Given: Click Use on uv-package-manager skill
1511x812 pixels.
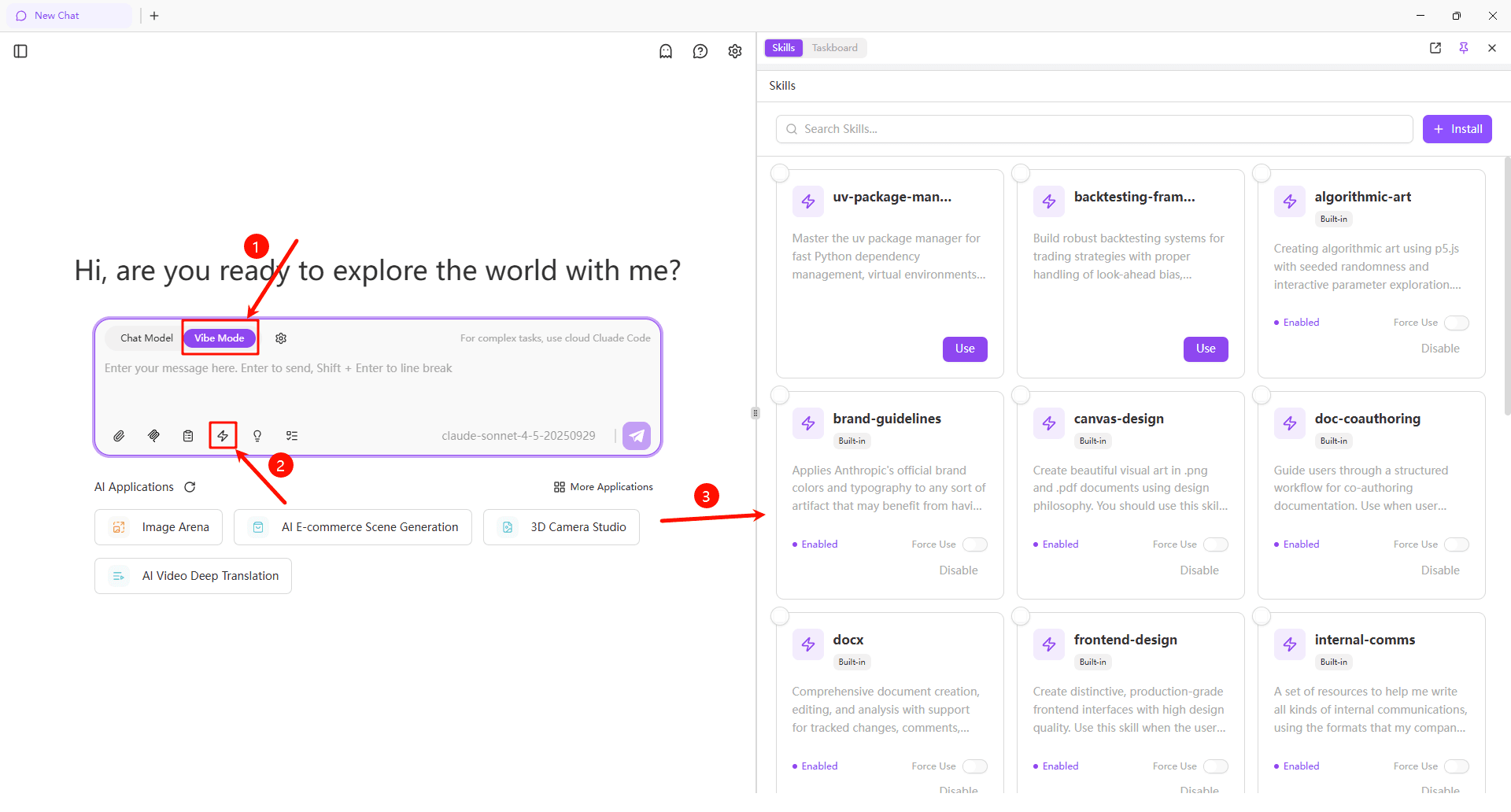Looking at the screenshot, I should (965, 349).
